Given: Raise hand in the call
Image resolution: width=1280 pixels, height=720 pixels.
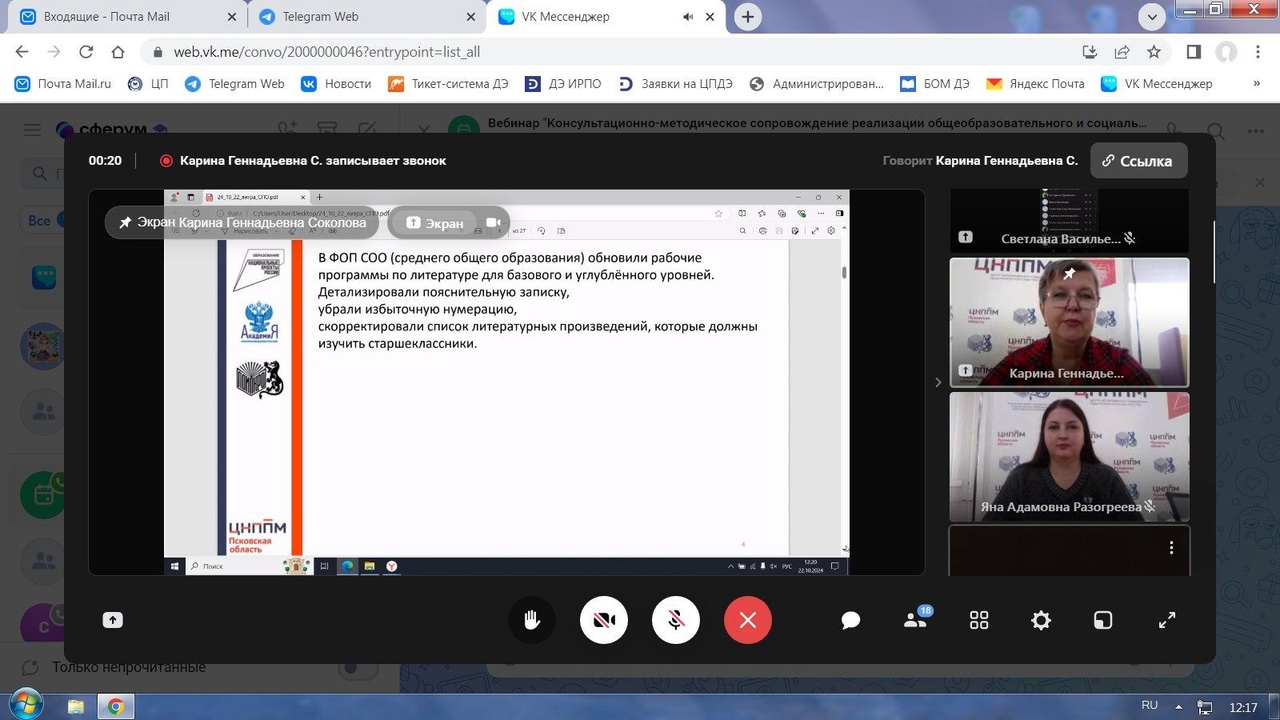Looking at the screenshot, I should (x=532, y=620).
